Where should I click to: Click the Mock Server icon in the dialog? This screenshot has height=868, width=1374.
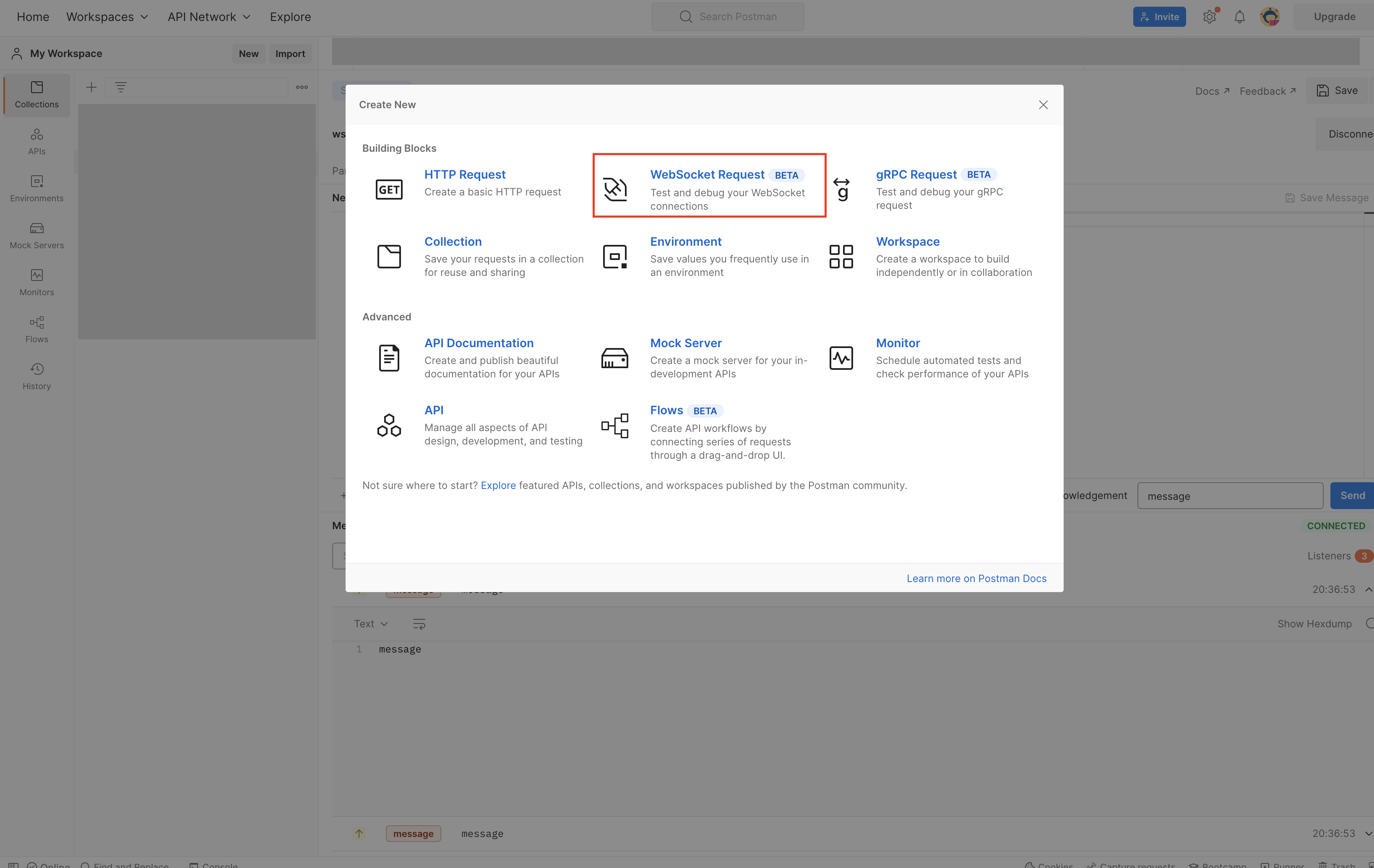[614, 358]
